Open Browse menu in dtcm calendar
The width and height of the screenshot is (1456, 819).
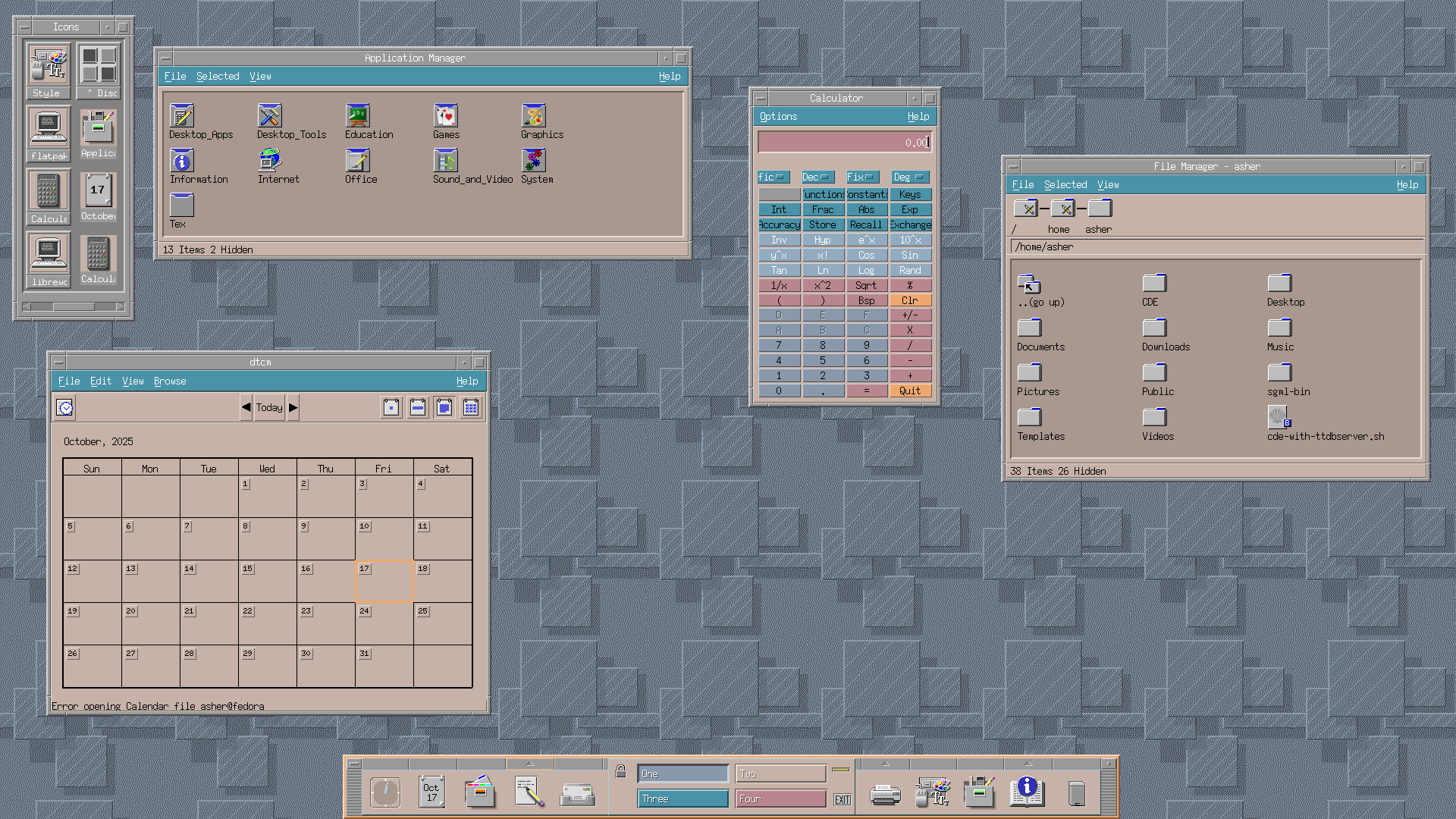170,381
